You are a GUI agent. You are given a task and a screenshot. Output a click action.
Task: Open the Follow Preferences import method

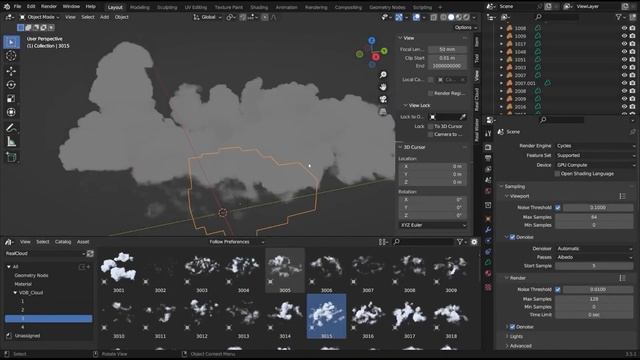coord(236,242)
